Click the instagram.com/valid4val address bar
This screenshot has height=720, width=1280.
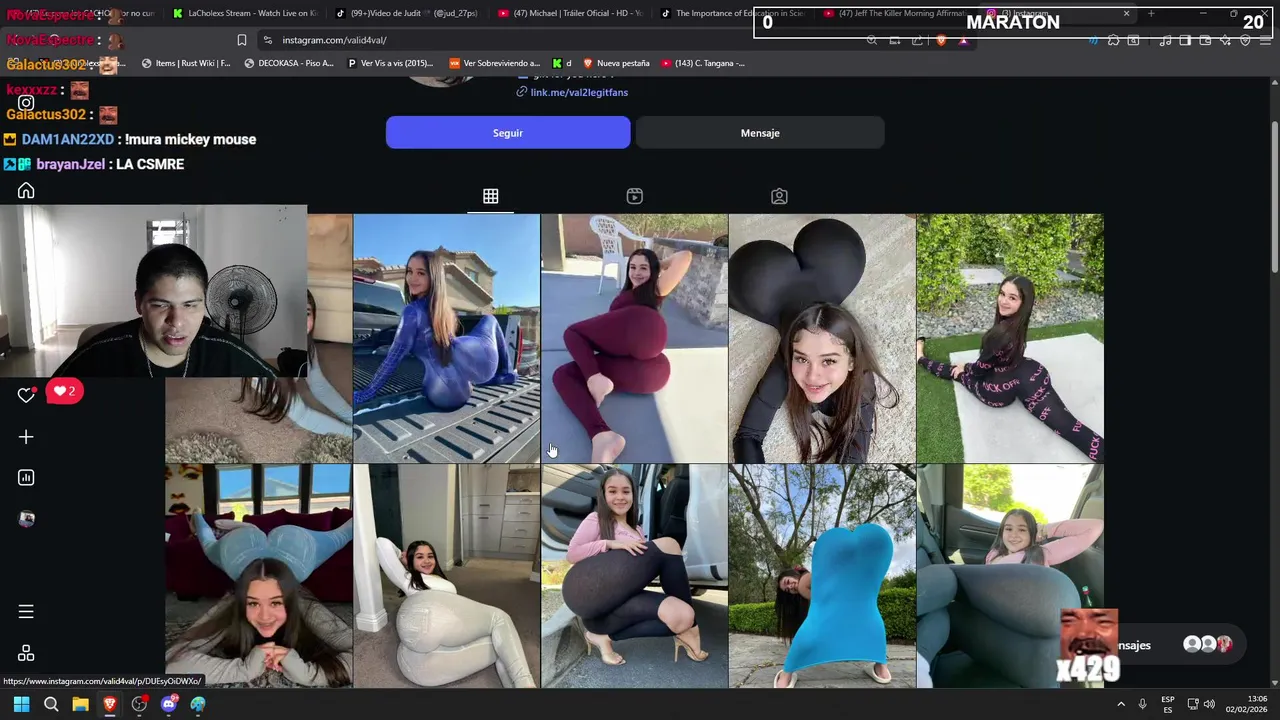[334, 40]
